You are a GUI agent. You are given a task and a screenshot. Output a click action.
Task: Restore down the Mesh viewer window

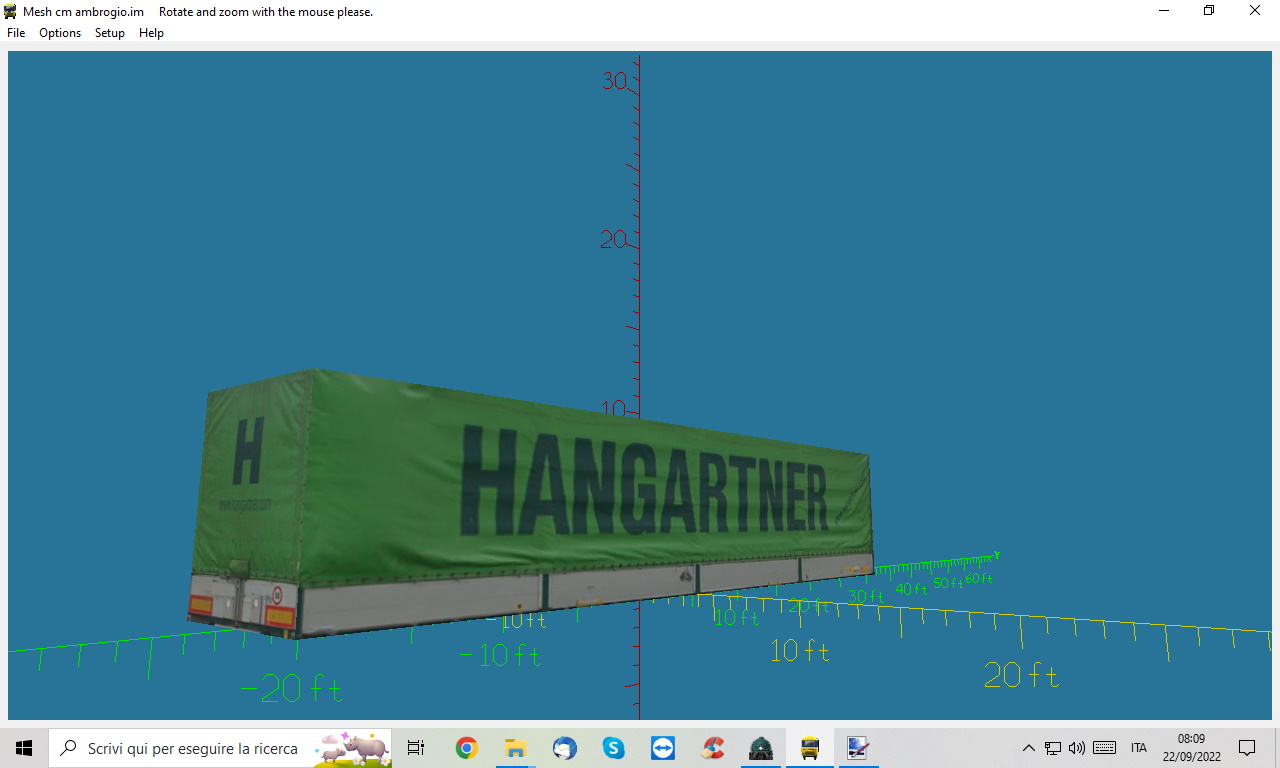tap(1209, 11)
